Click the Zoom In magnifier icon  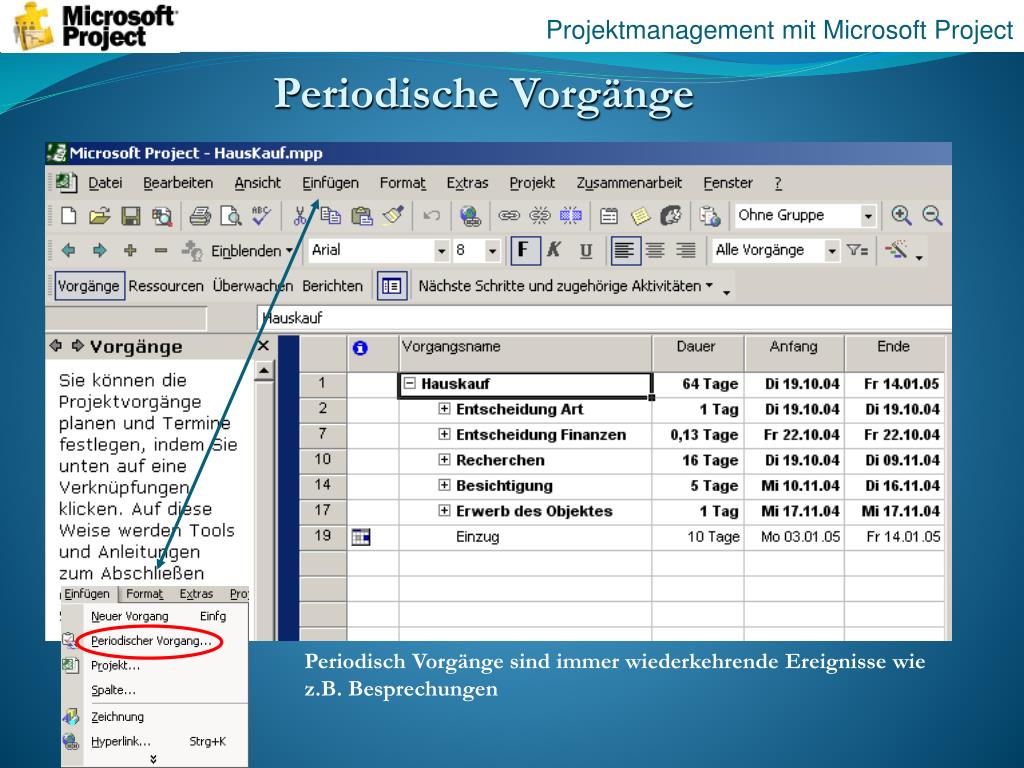[901, 216]
